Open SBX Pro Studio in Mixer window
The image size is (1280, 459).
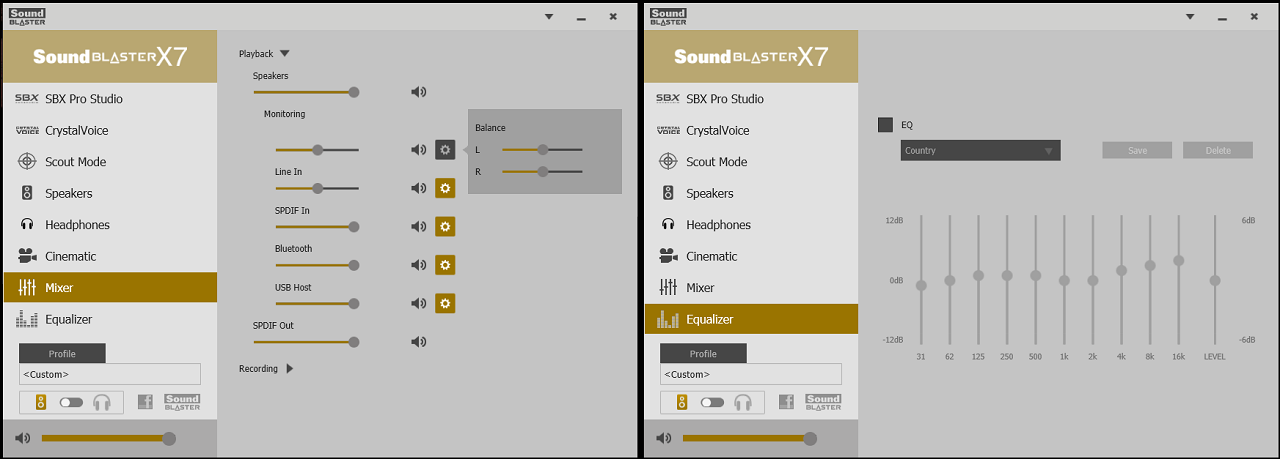pyautogui.click(x=110, y=99)
